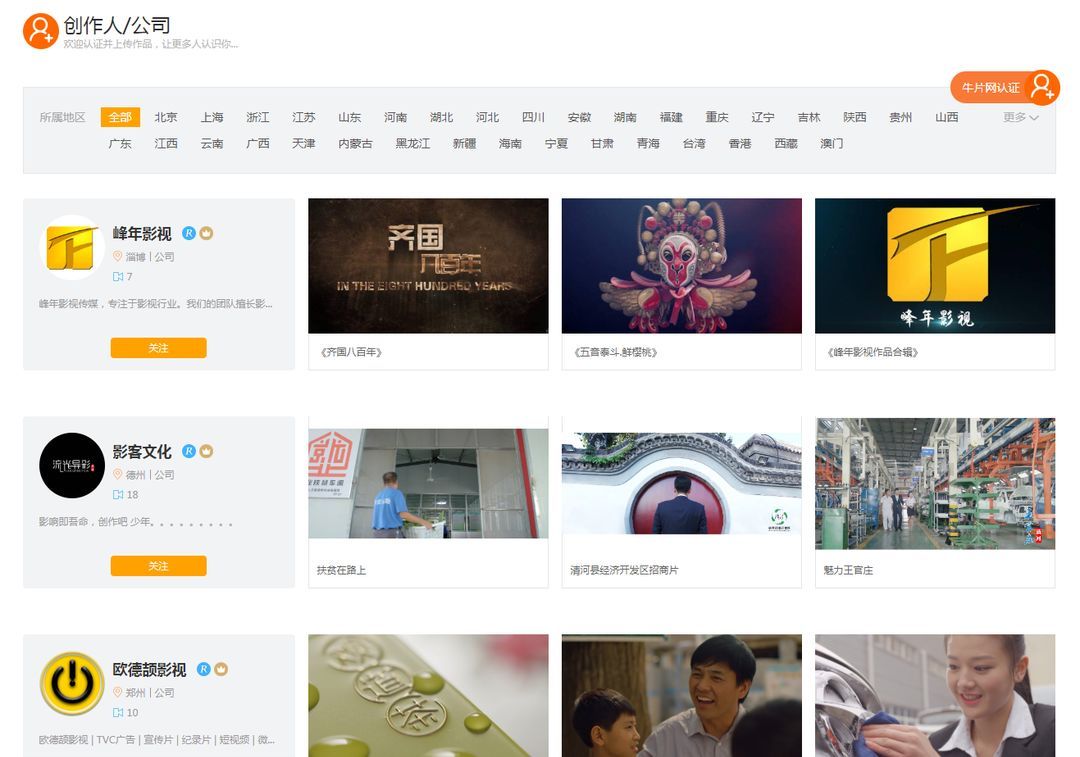Click the video count icon showing 18
Screen dimensions: 1080x757
pos(118,495)
